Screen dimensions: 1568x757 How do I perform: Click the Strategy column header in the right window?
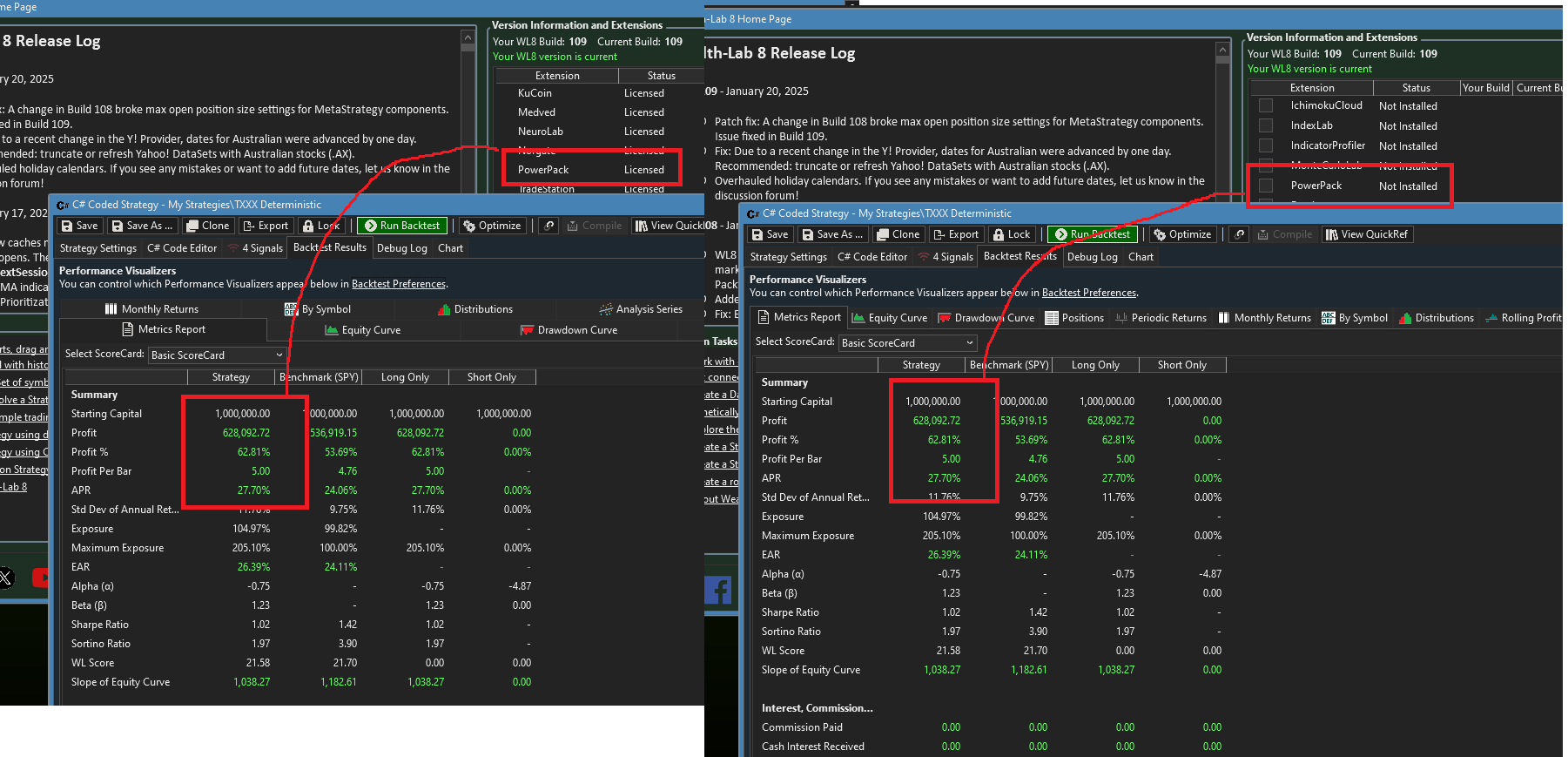click(921, 365)
